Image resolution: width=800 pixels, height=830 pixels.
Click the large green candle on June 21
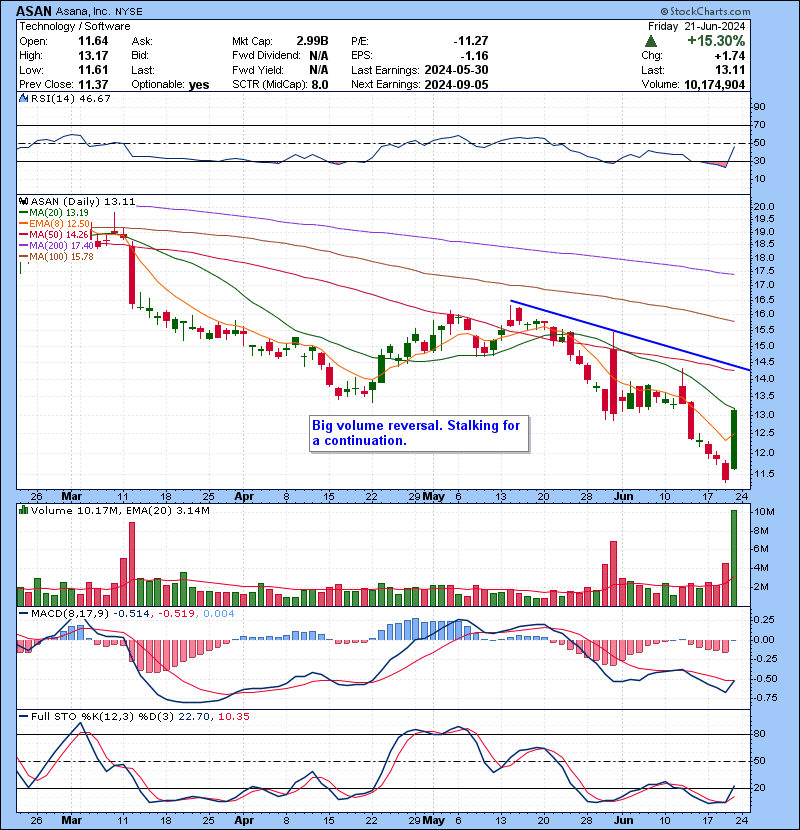pos(734,439)
